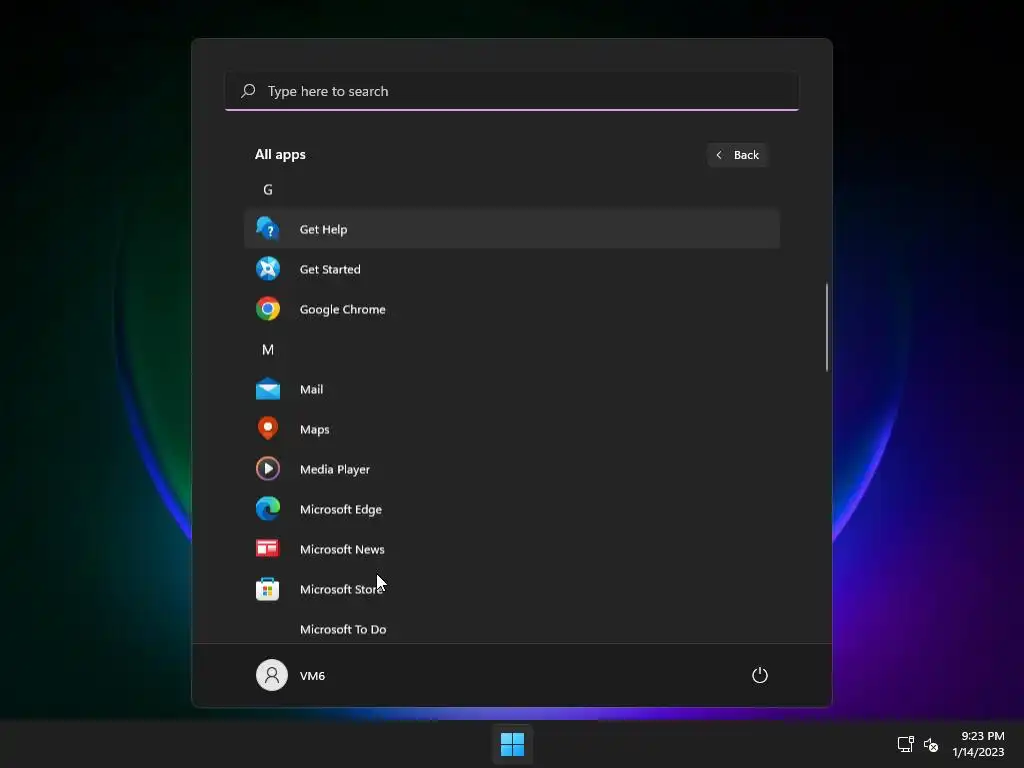Click the M letter section header
This screenshot has width=1024, height=768.
(268, 349)
